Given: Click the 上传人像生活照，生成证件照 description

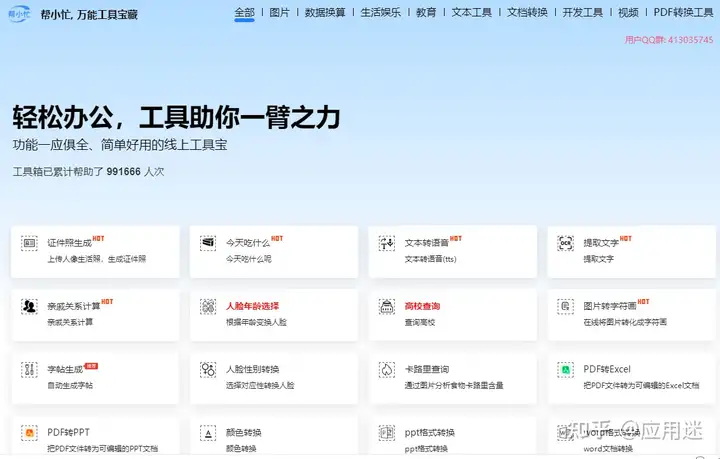Looking at the screenshot, I should pos(96,259).
